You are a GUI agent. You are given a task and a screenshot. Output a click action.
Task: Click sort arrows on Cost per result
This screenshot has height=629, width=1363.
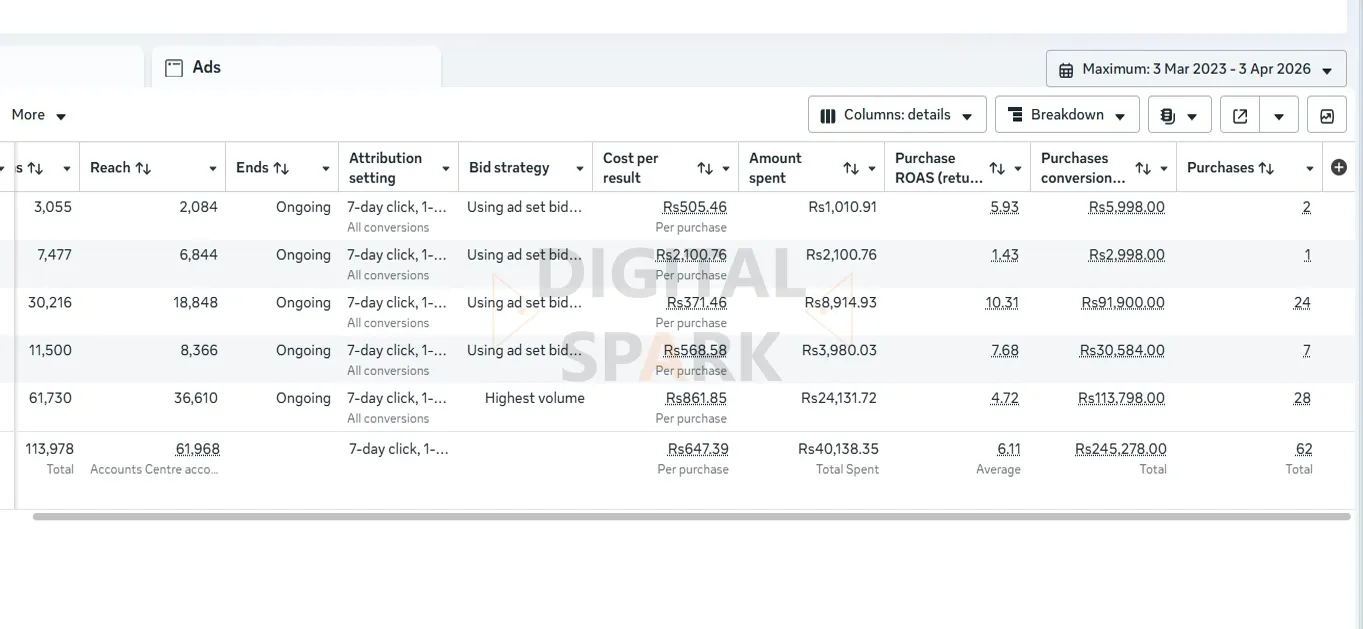[705, 168]
